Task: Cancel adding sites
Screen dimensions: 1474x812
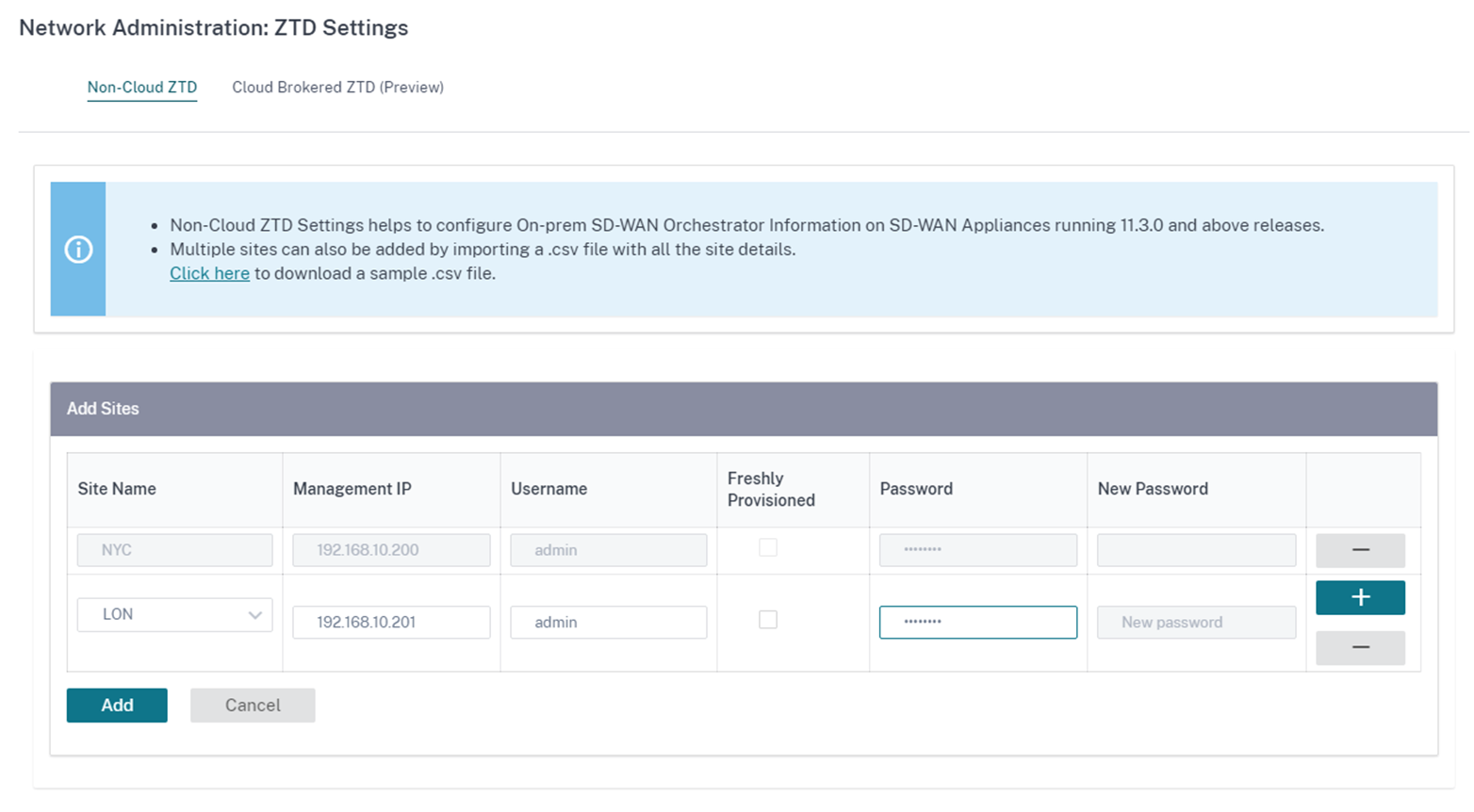Action: pos(253,706)
